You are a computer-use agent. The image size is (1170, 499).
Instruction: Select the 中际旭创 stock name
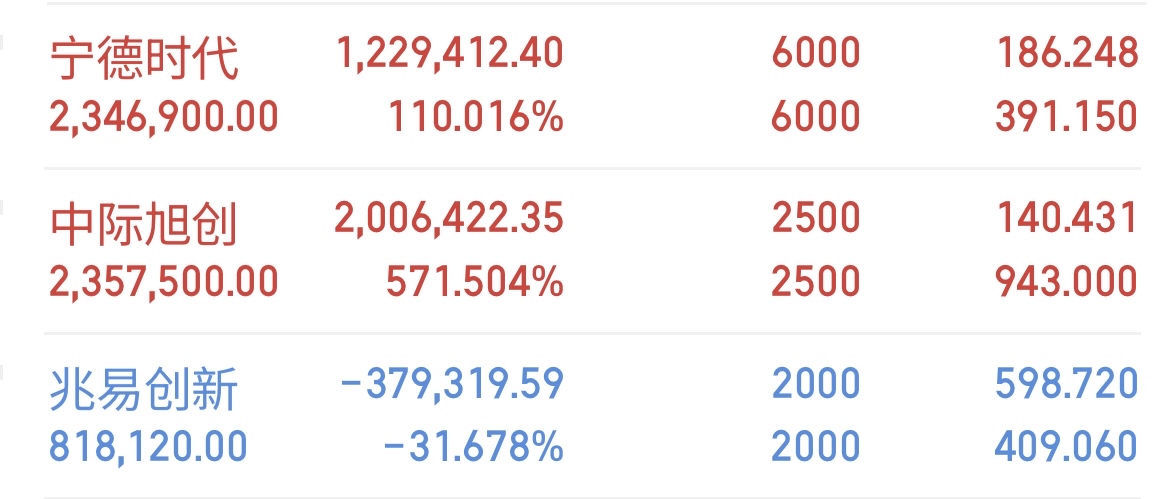(144, 223)
